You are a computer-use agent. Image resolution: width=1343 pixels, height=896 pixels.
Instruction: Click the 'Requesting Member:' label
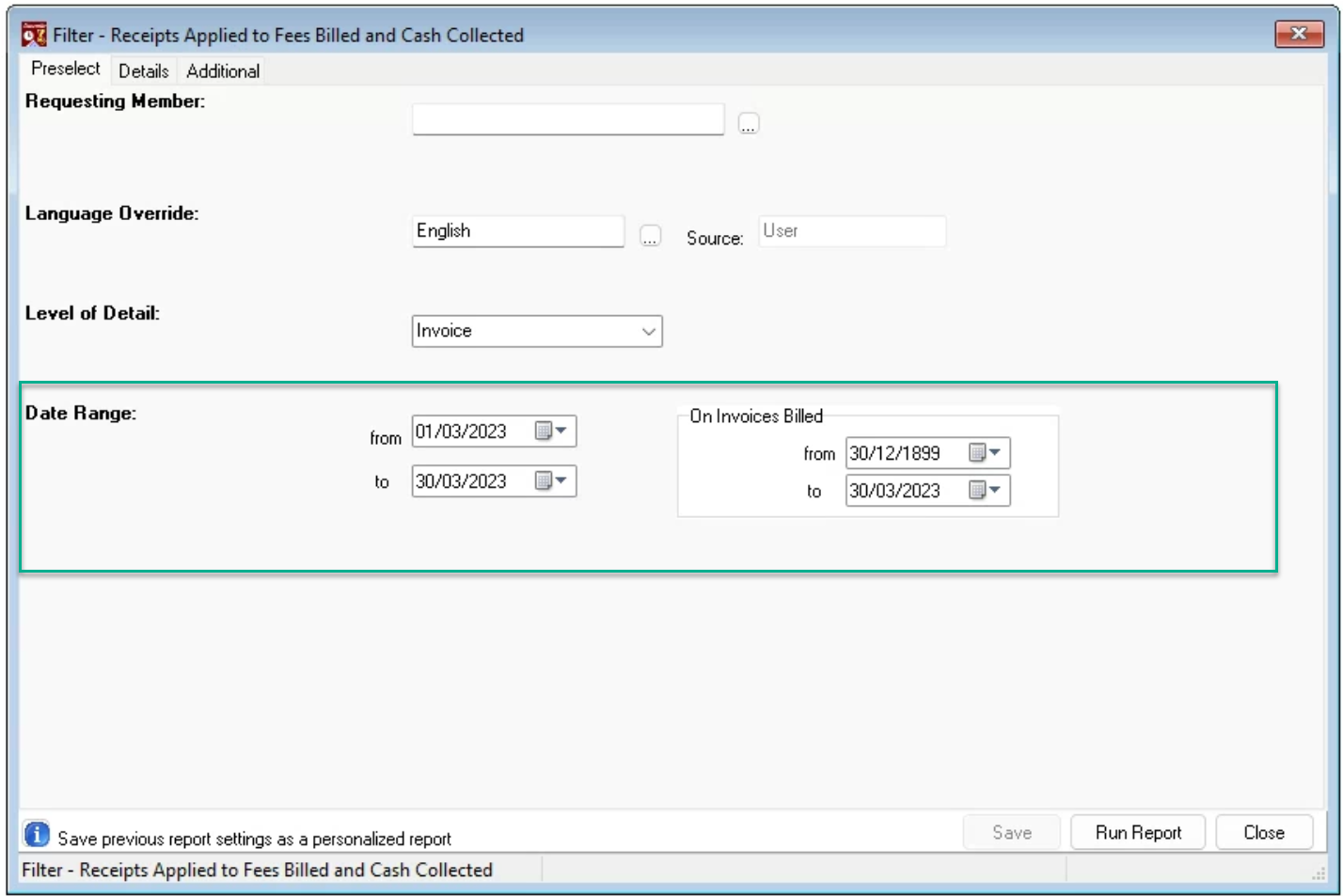115,102
